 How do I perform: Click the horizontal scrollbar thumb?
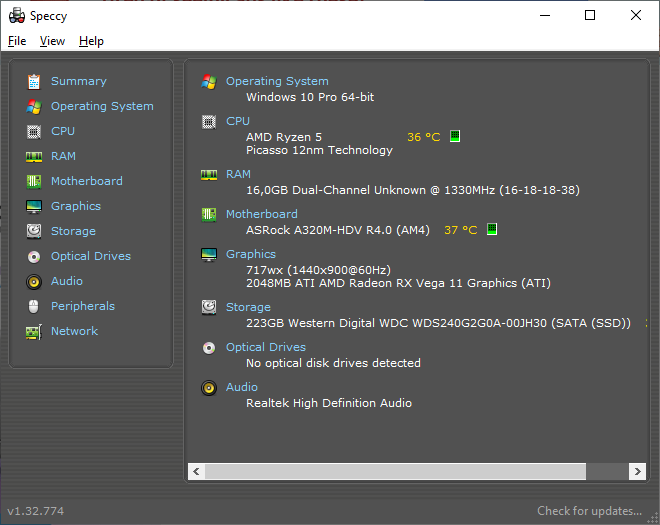tap(395, 472)
